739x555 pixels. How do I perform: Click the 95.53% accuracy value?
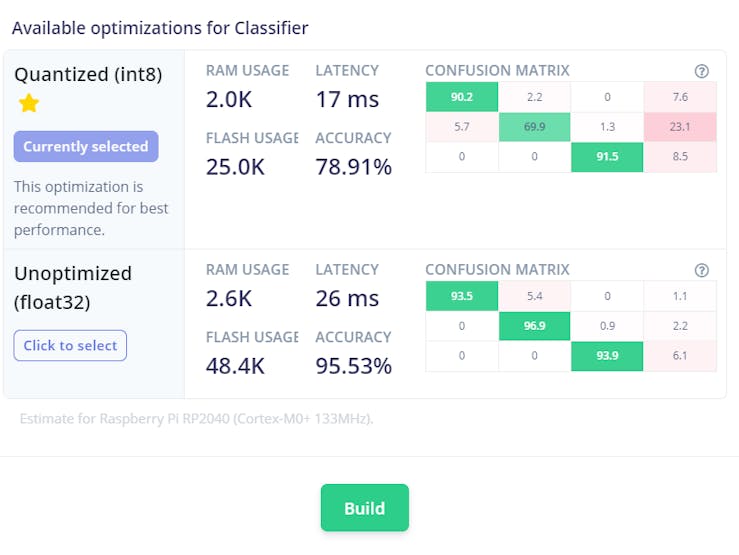coord(353,366)
